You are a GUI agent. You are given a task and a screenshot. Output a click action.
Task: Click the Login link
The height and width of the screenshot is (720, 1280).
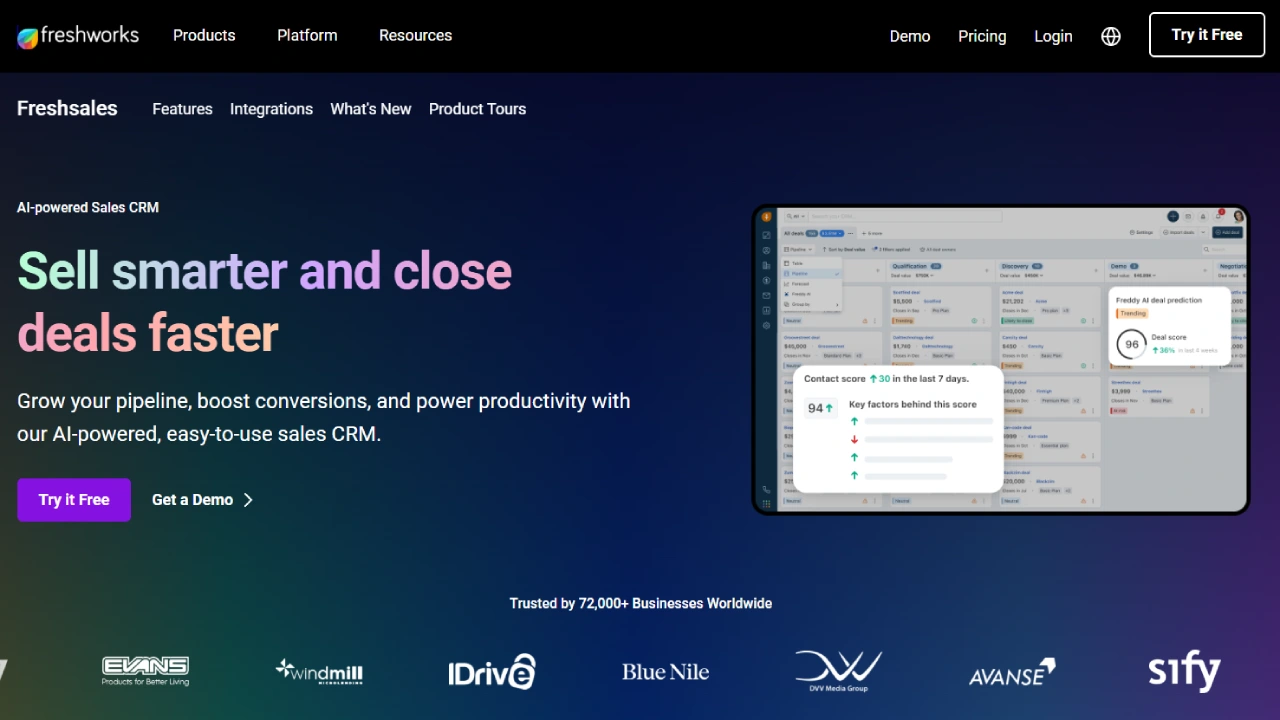[1053, 36]
